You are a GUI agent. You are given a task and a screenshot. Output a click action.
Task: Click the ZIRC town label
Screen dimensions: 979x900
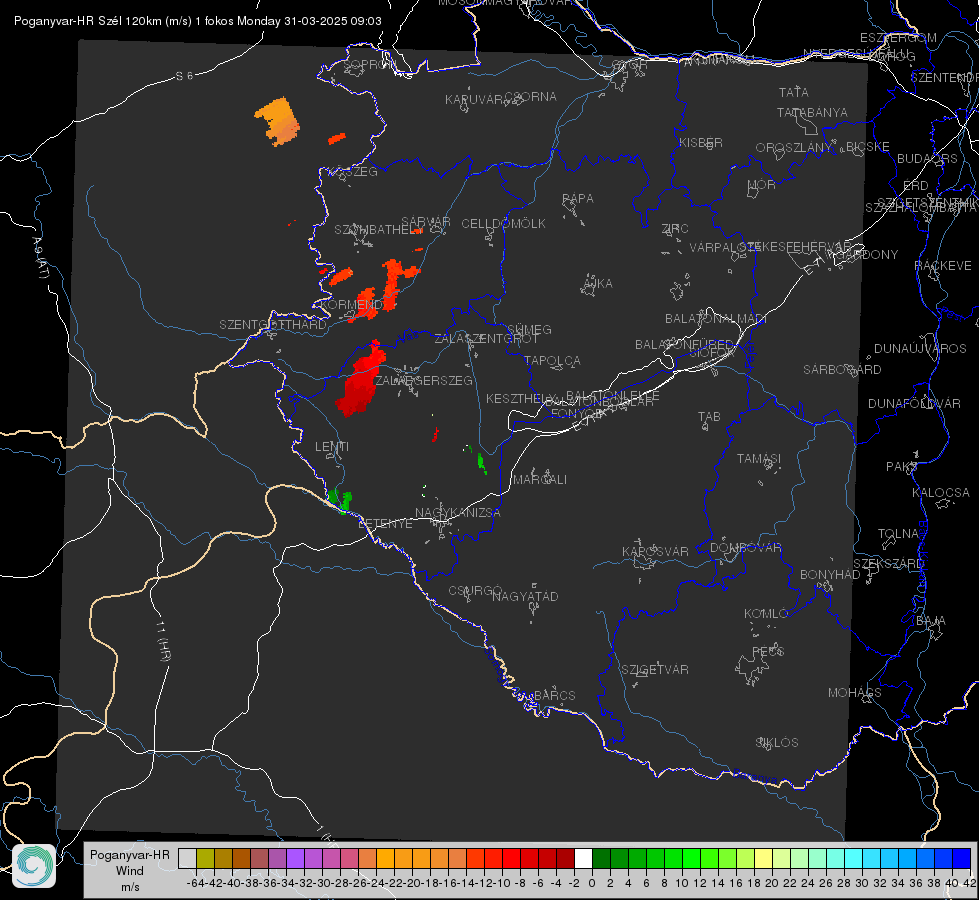pyautogui.click(x=675, y=229)
